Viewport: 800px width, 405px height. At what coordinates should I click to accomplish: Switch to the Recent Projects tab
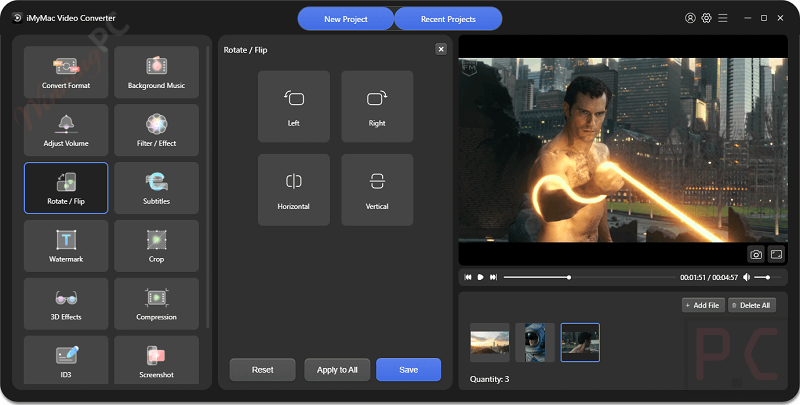click(448, 19)
